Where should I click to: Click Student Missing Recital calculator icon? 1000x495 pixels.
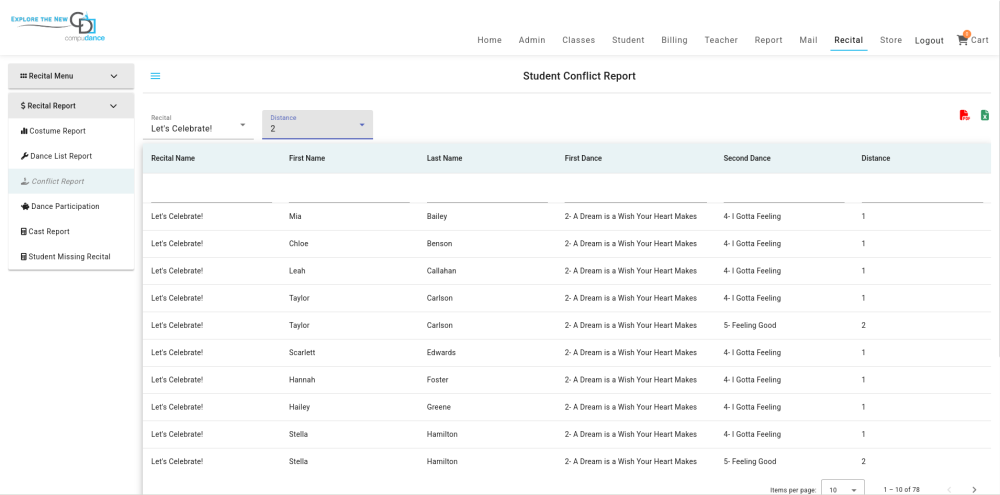pos(24,257)
